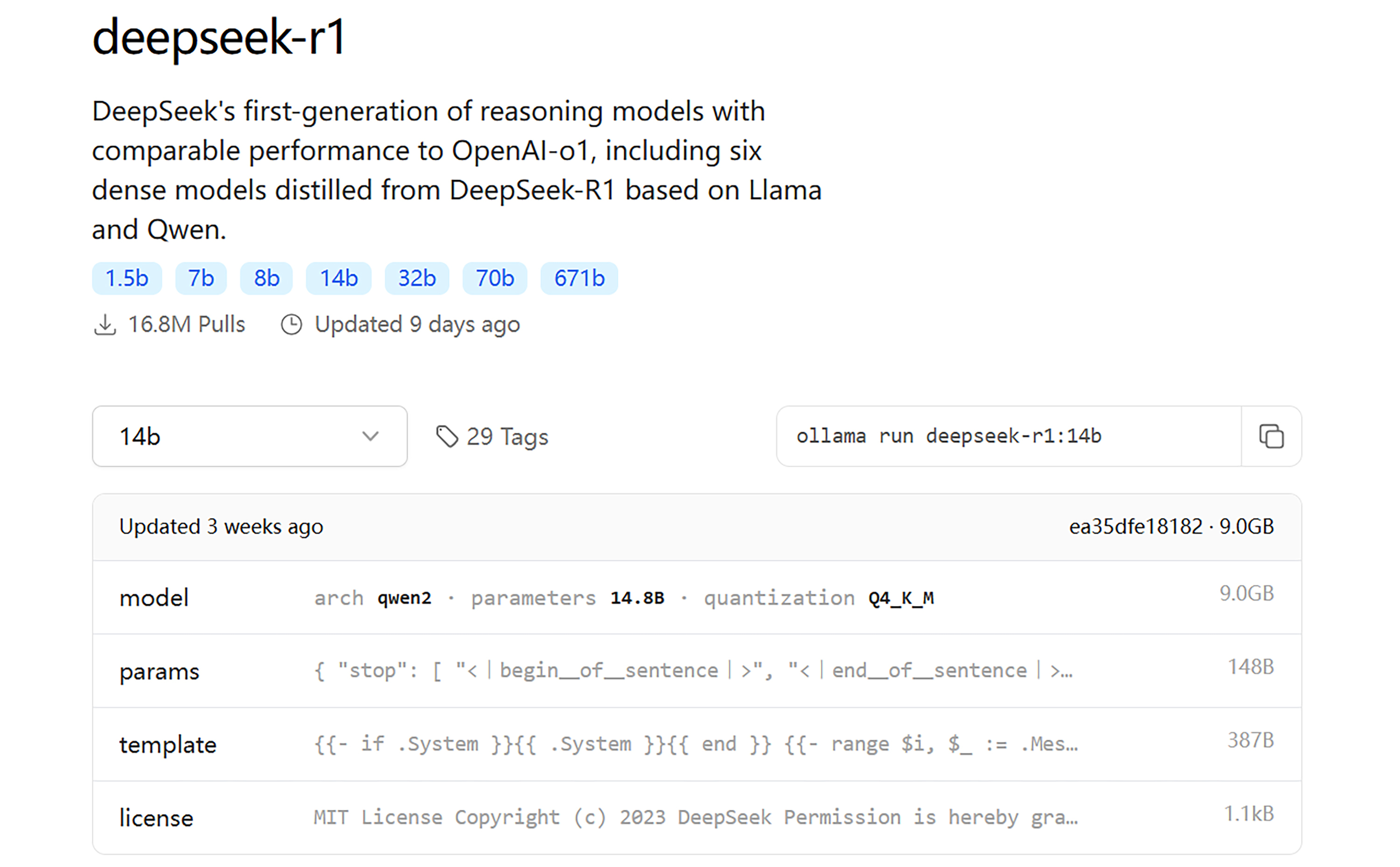The width and height of the screenshot is (1400, 867).
Task: Click the ollama run command field
Action: [x=1009, y=436]
